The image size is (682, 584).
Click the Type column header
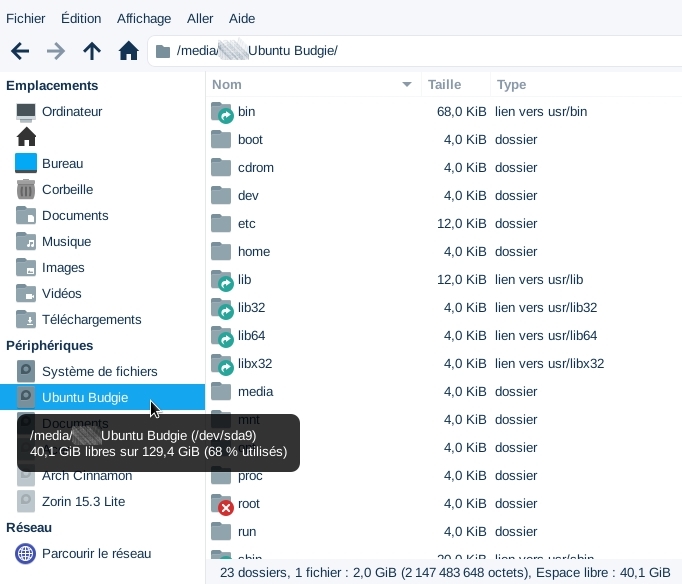(x=511, y=85)
